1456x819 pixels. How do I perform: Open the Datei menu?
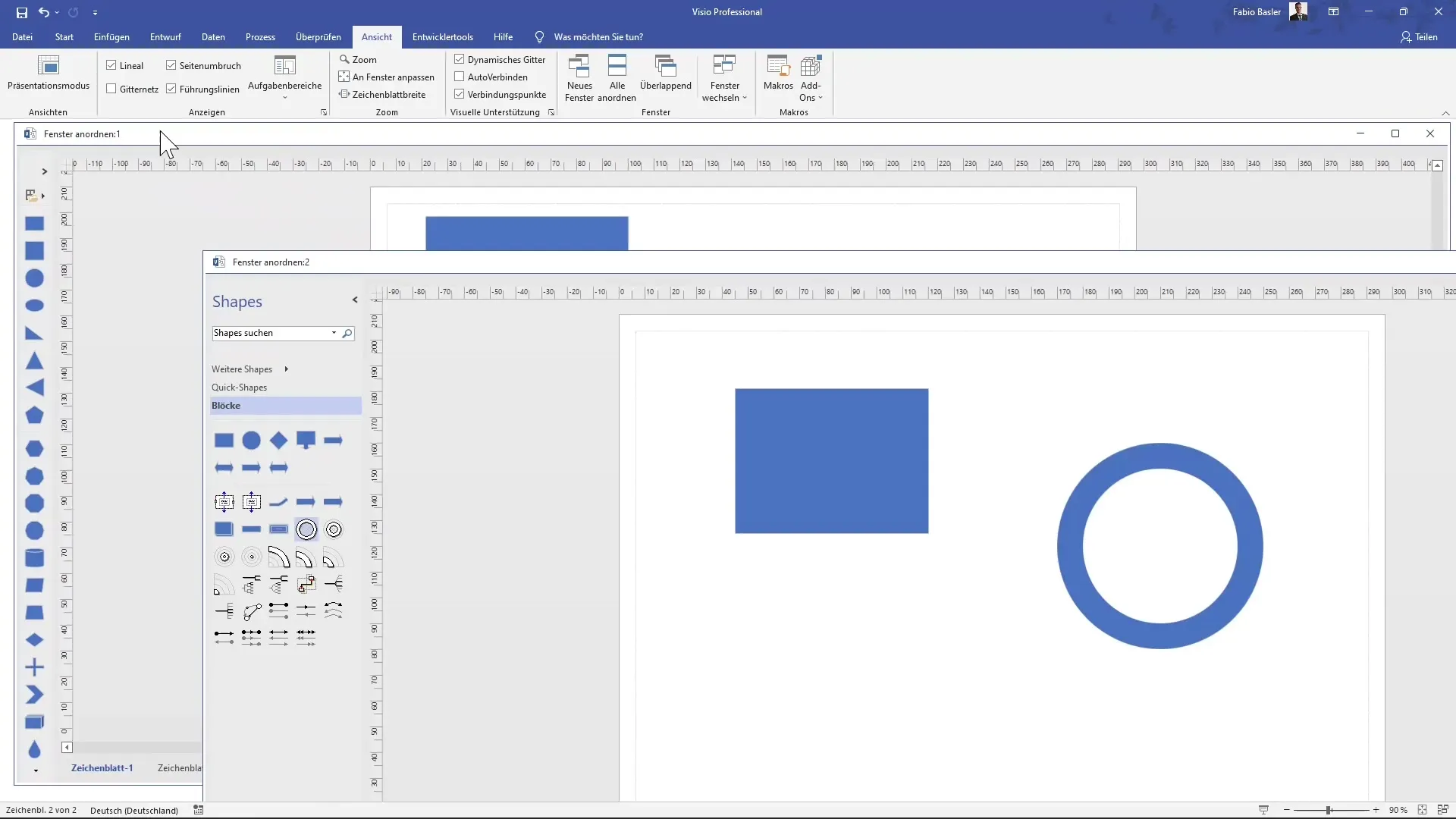pyautogui.click(x=22, y=36)
